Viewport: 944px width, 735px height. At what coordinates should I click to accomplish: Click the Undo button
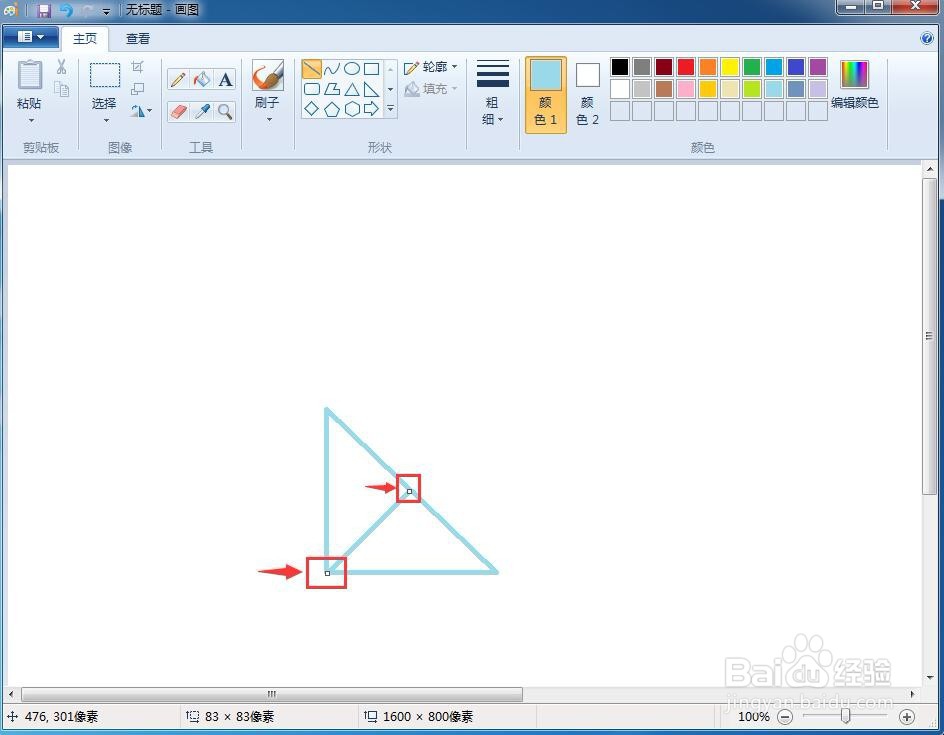66,9
